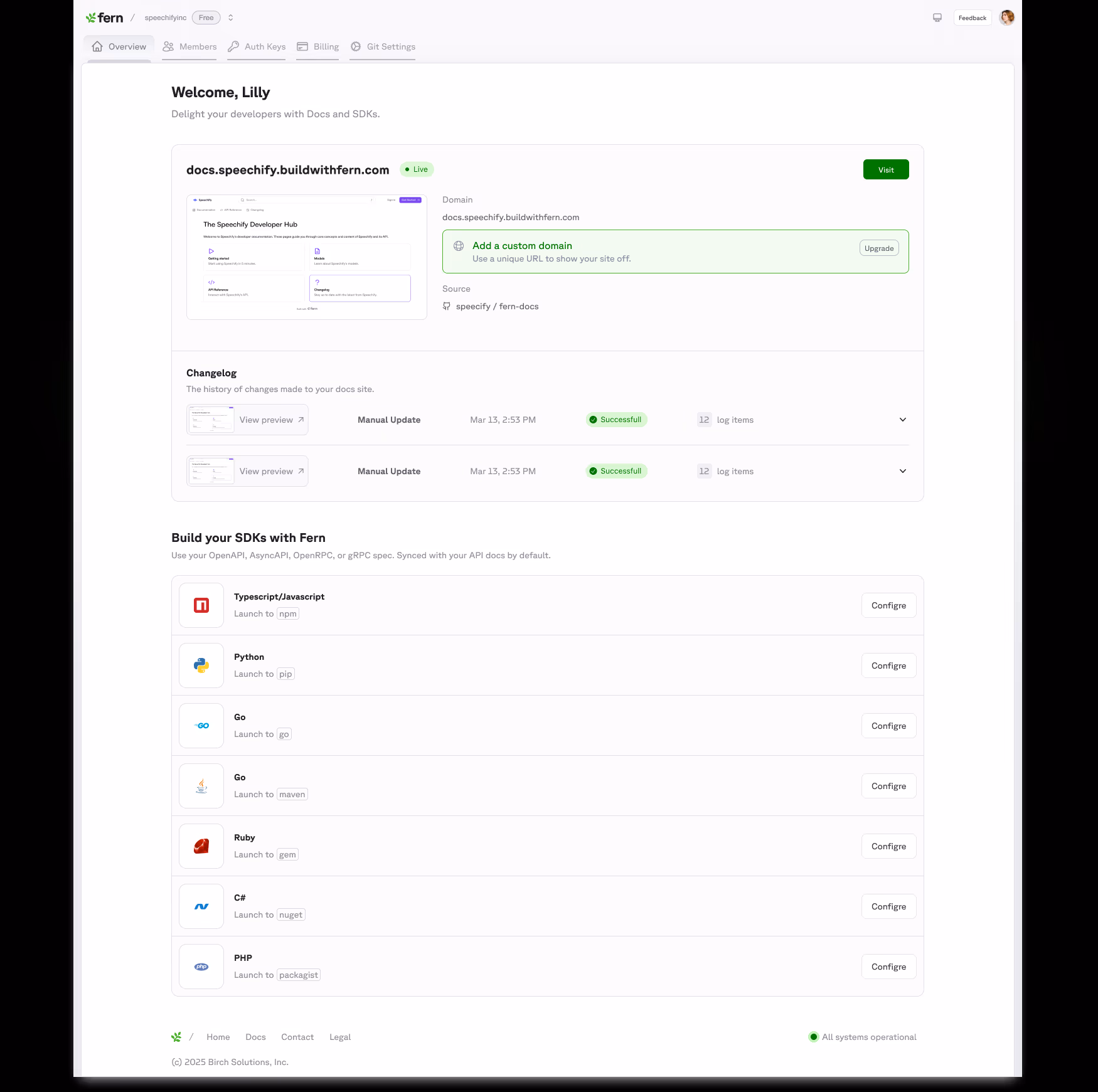Screen dimensions: 1098x1092
Task: Switch to the Billing tab
Action: 317,46
